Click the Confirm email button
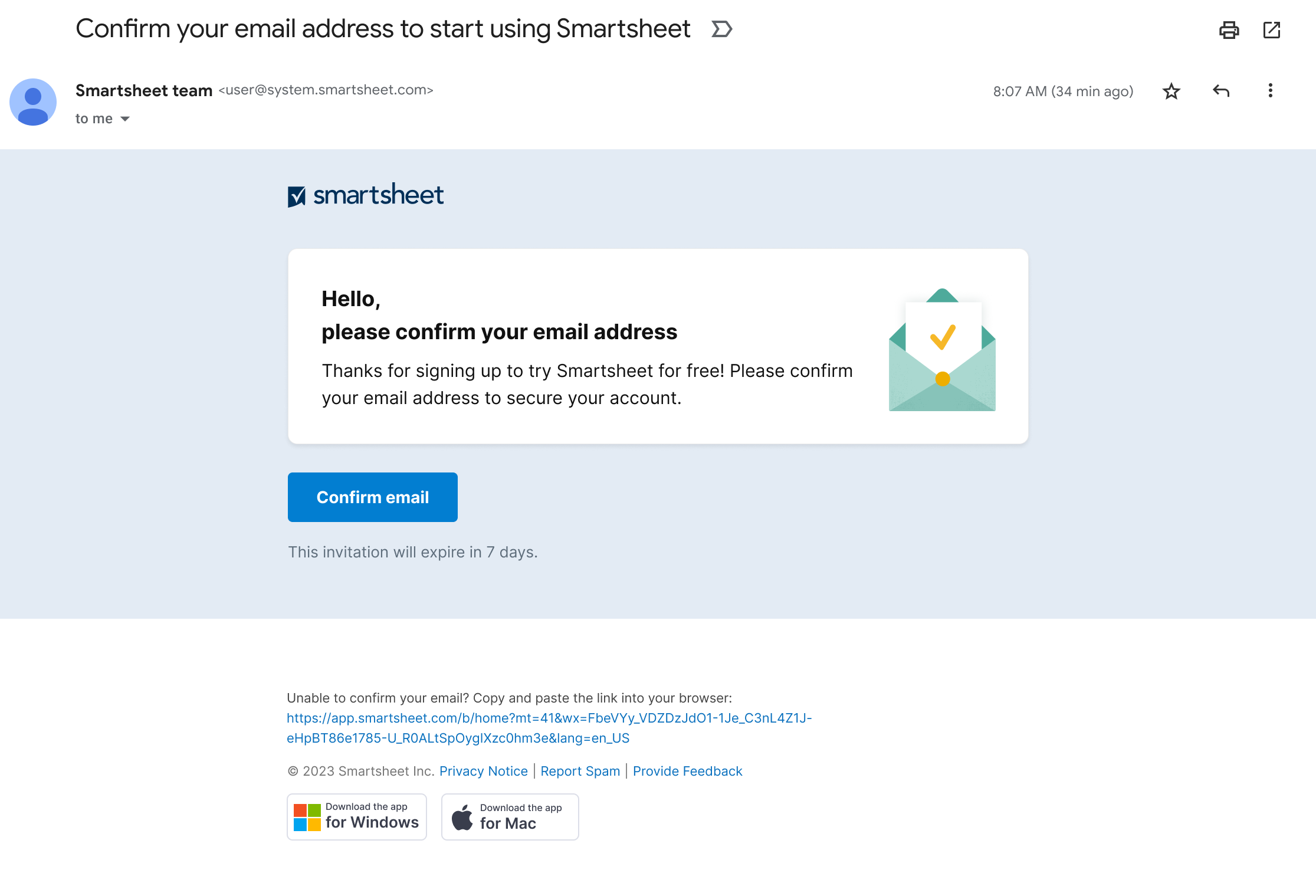Image resolution: width=1316 pixels, height=896 pixels. coord(372,497)
